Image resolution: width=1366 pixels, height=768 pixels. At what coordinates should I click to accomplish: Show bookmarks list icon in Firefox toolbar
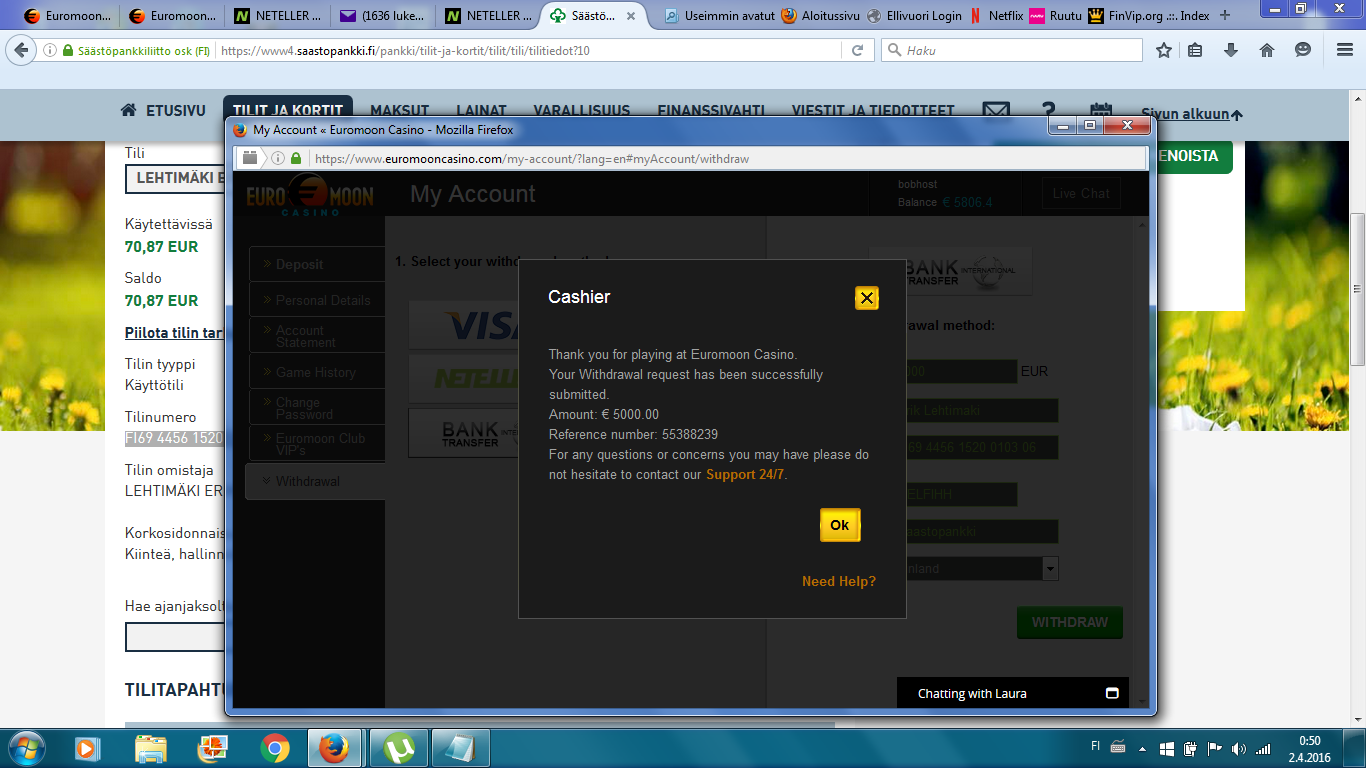(1196, 50)
